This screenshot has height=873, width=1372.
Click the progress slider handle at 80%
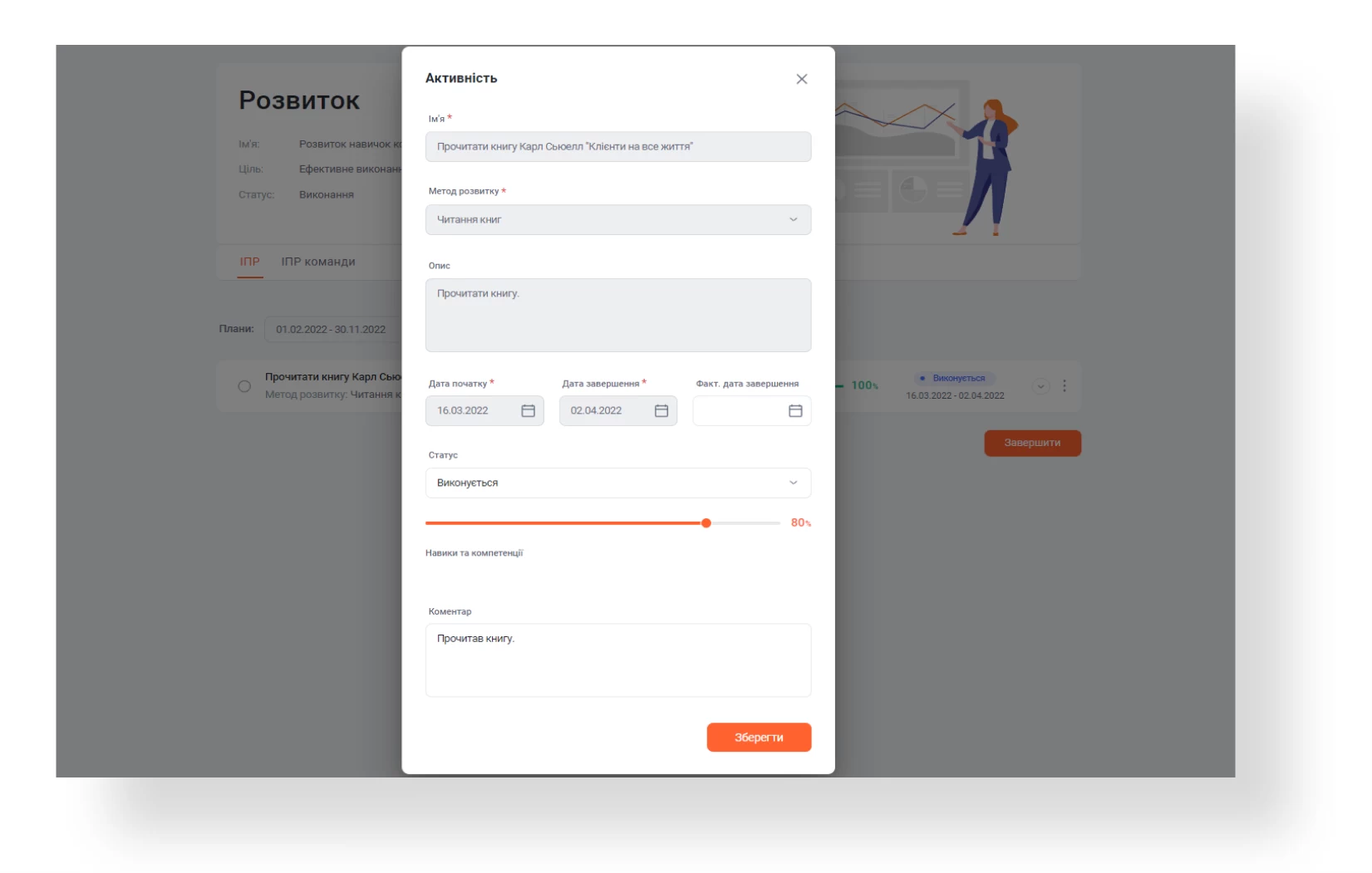[x=706, y=522]
